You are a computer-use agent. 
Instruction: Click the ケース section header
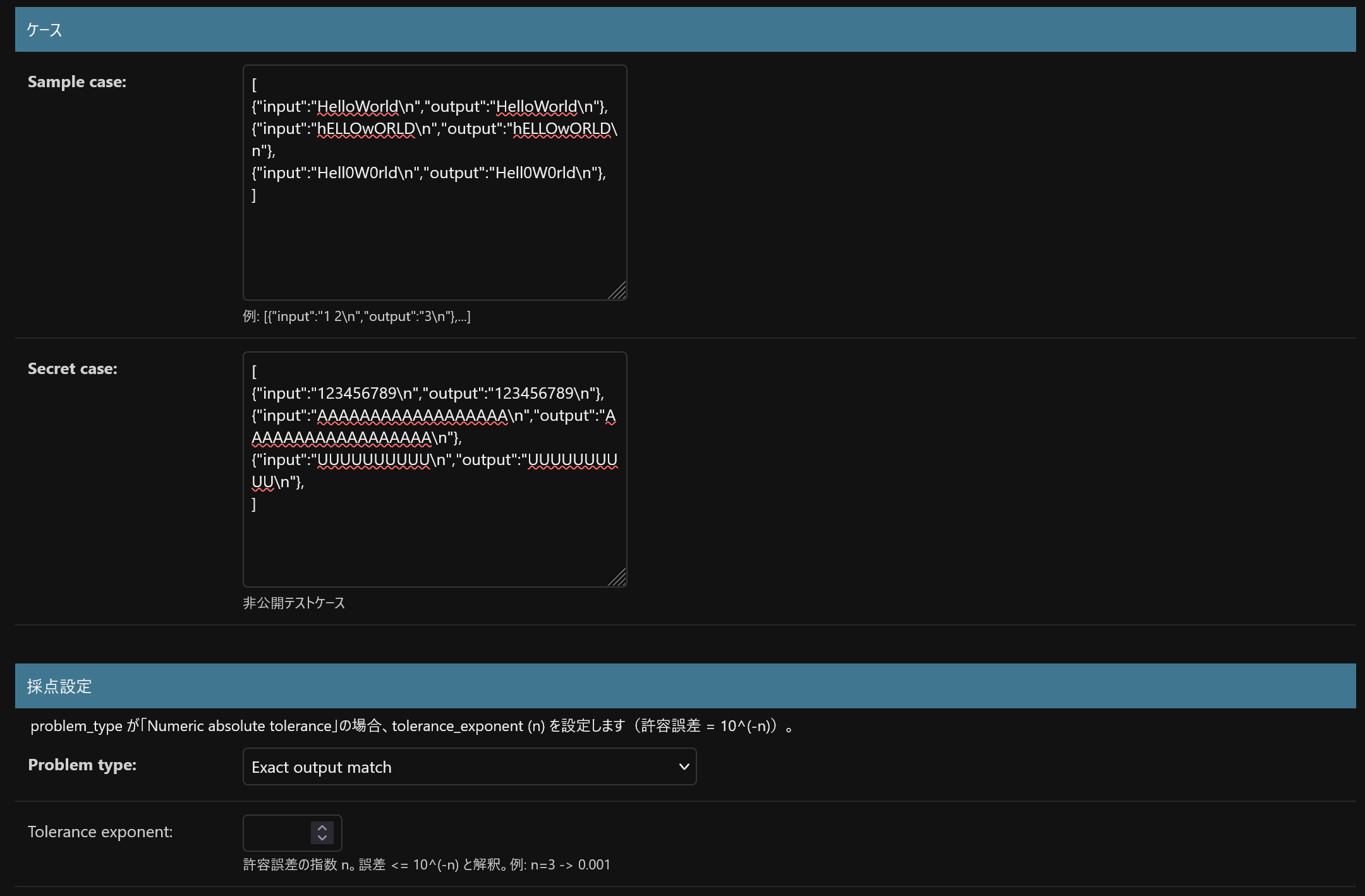click(x=44, y=30)
